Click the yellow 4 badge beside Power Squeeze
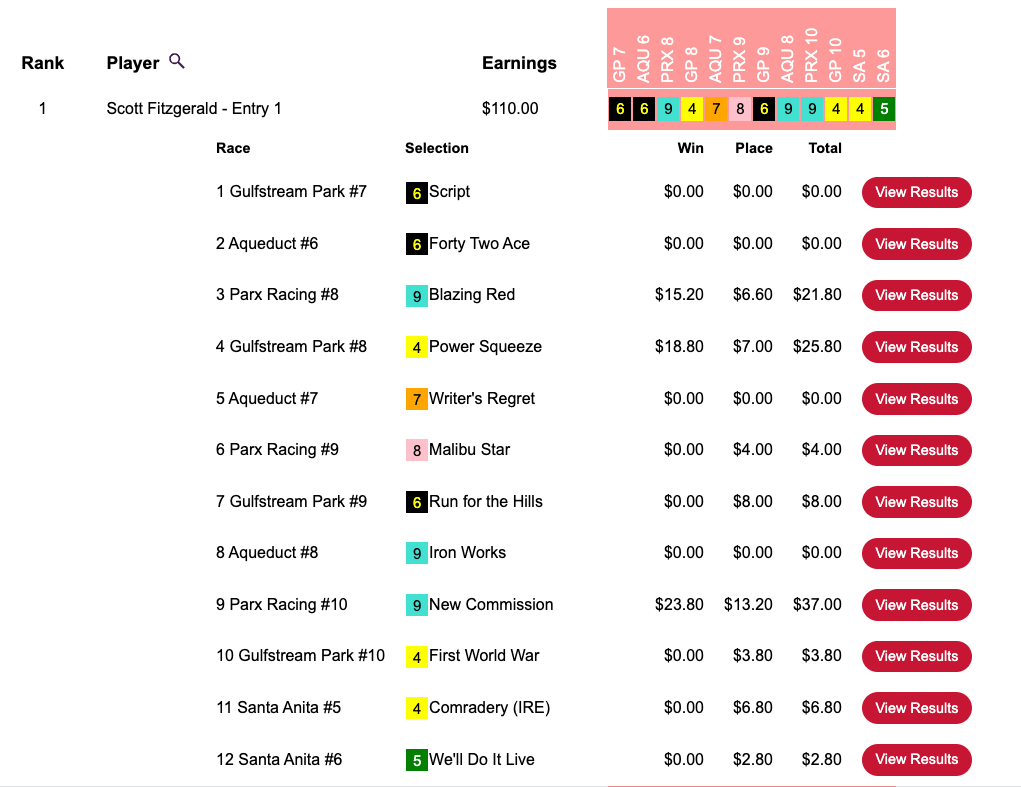The height and width of the screenshot is (787, 1021). coord(417,347)
